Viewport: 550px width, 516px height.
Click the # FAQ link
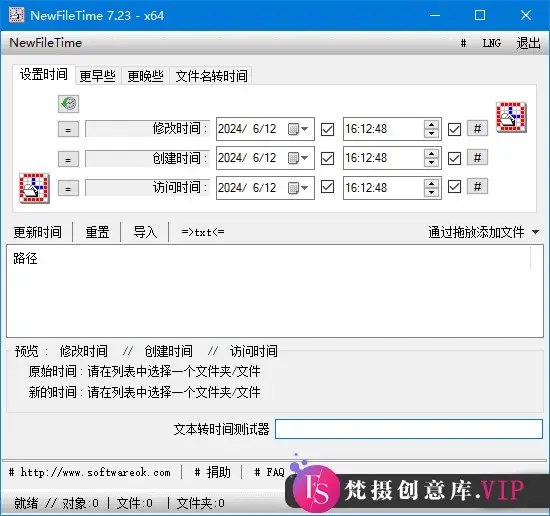[269, 473]
